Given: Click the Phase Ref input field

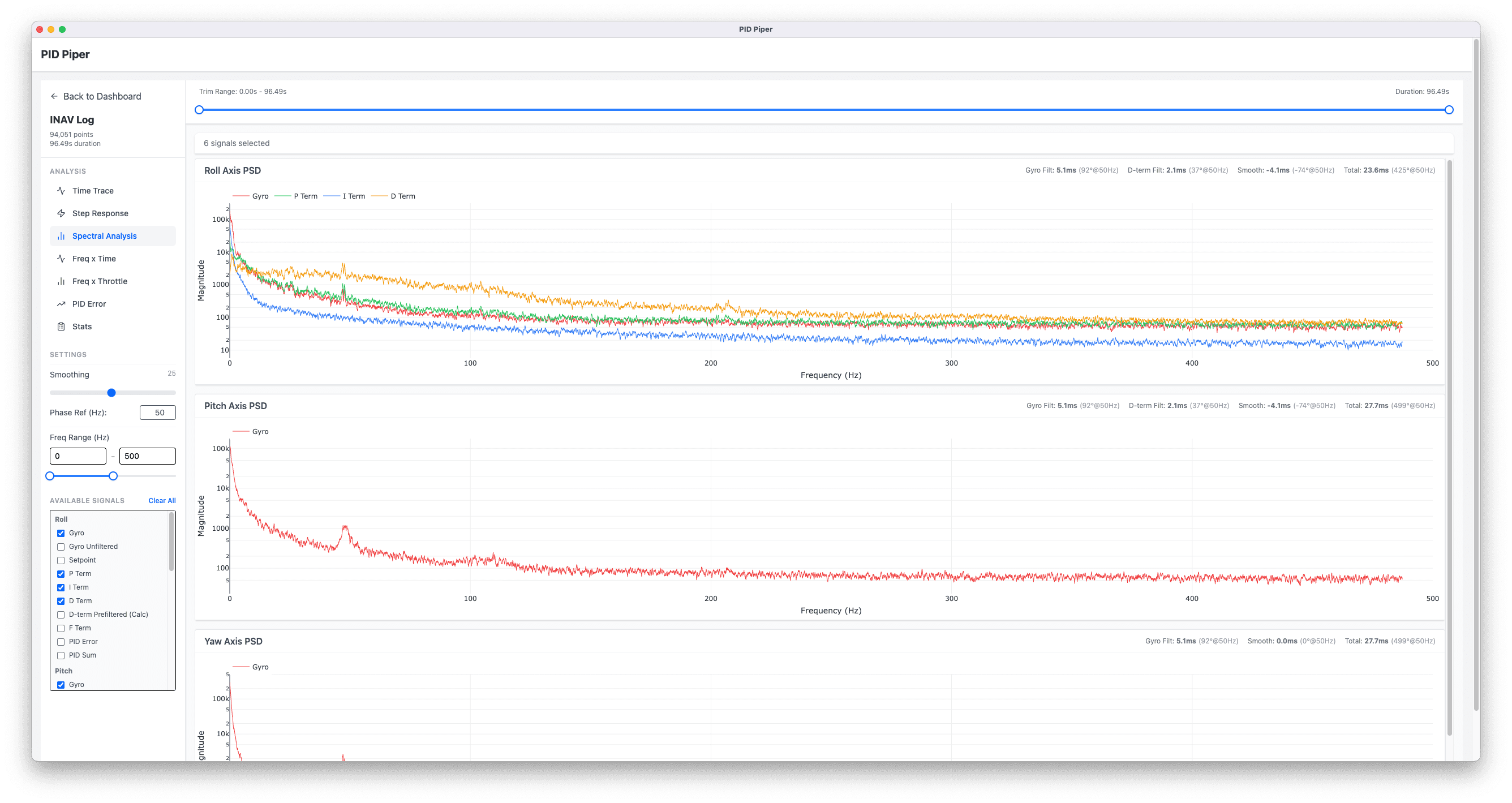Looking at the screenshot, I should [157, 413].
